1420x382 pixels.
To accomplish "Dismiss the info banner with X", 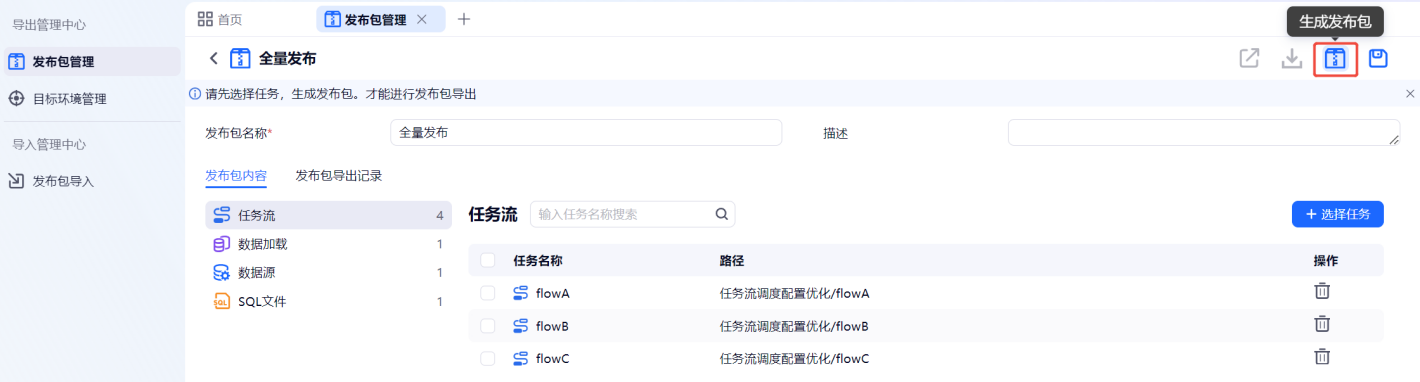I will (x=1410, y=94).
